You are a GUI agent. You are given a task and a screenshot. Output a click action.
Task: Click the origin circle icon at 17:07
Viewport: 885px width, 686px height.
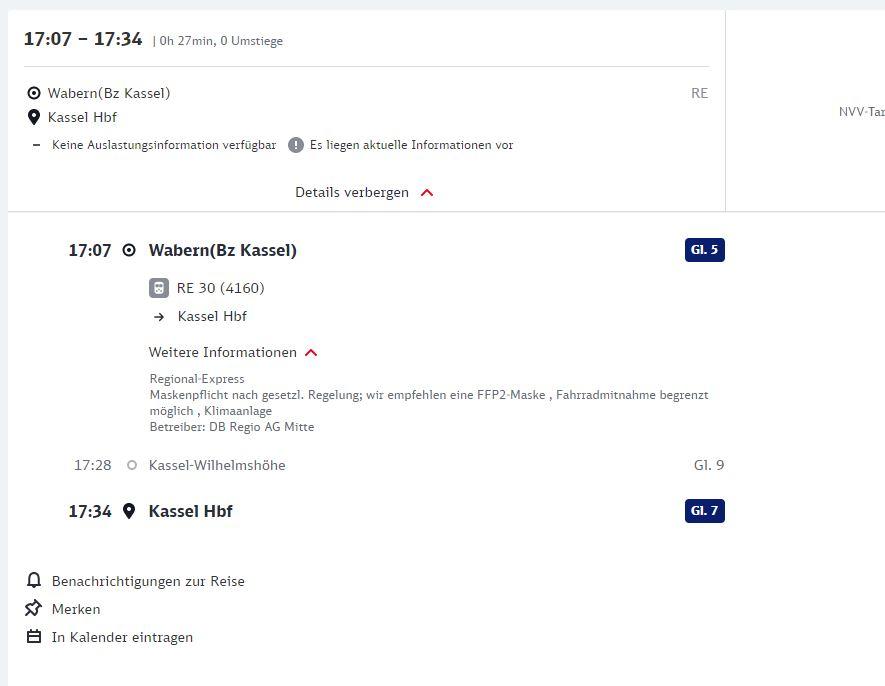point(129,250)
